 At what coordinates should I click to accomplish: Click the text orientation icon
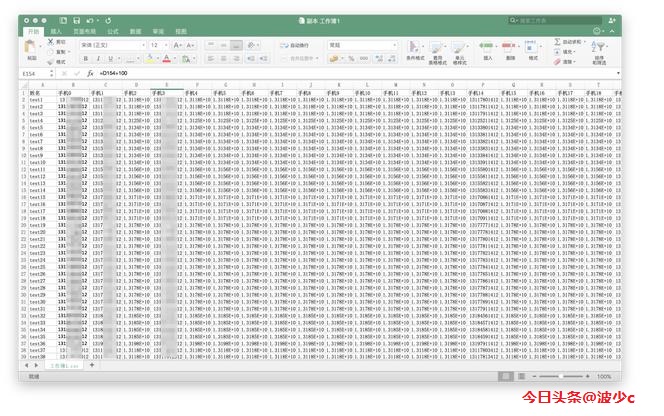click(x=253, y=45)
